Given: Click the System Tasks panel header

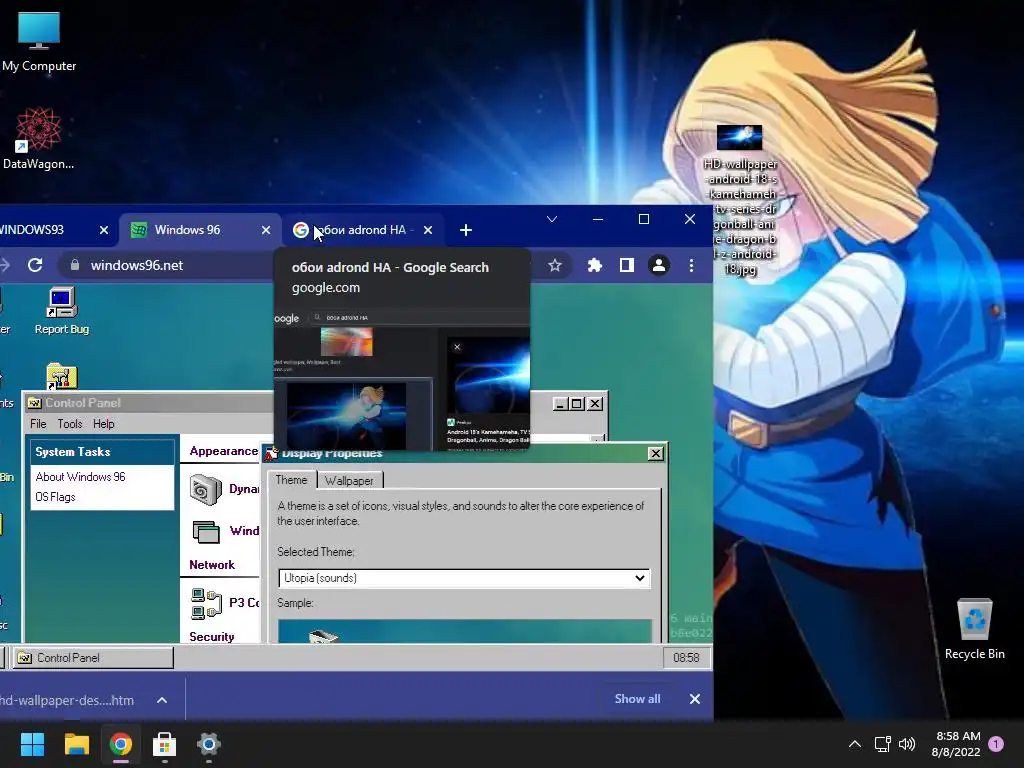Looking at the screenshot, I should [x=103, y=452].
